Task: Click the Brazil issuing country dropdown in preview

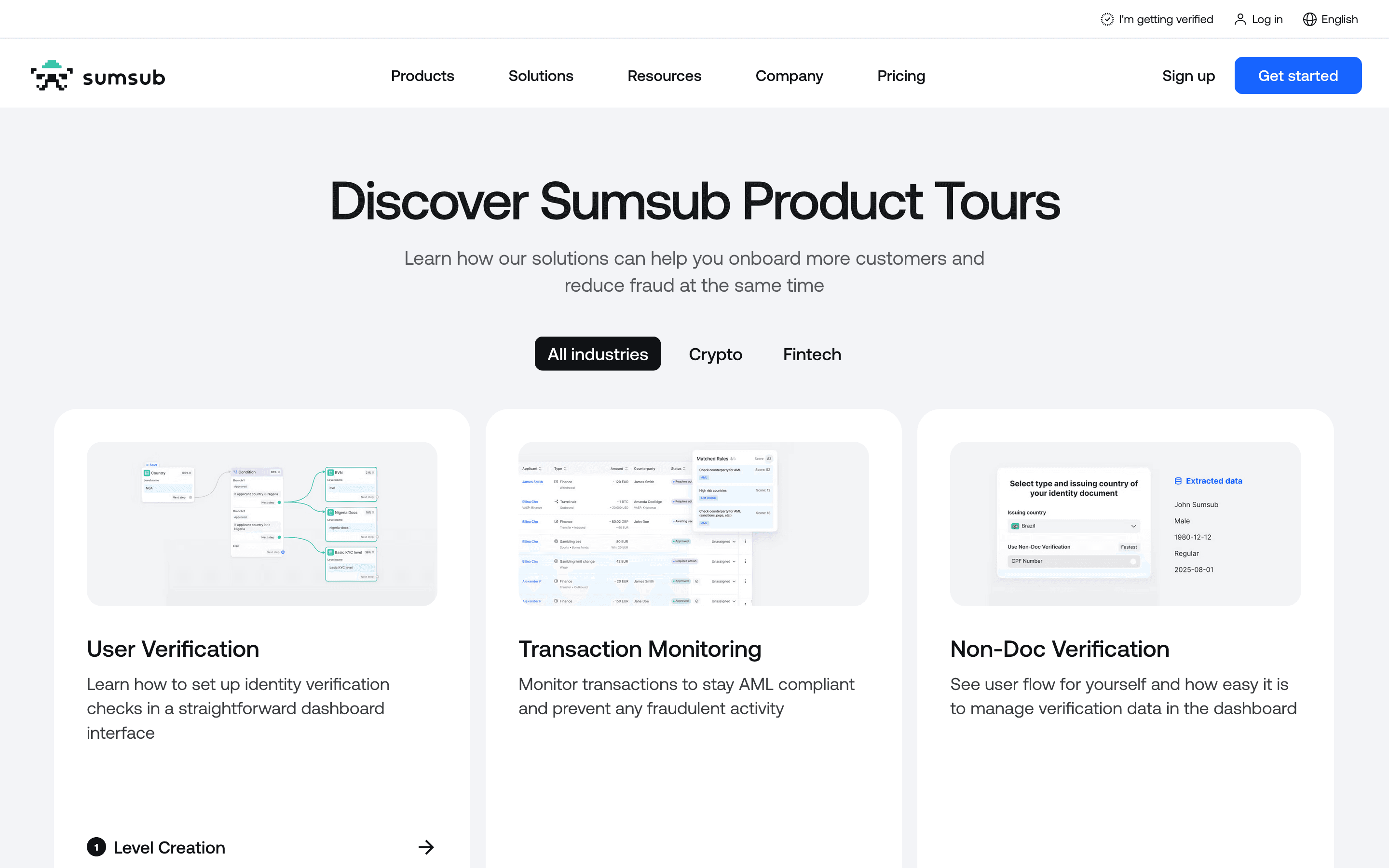Action: (x=1073, y=526)
